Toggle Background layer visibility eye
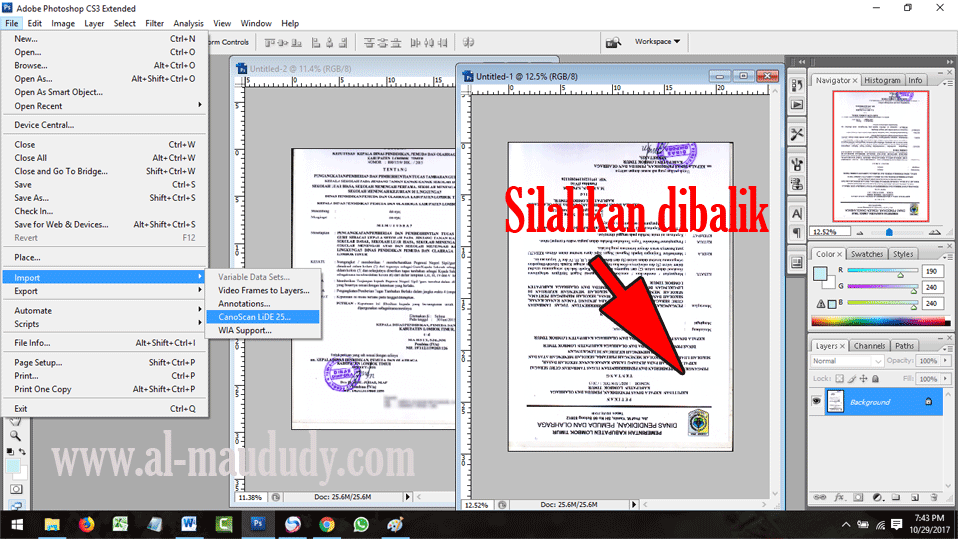Image resolution: width=958 pixels, height=539 pixels. (x=816, y=402)
